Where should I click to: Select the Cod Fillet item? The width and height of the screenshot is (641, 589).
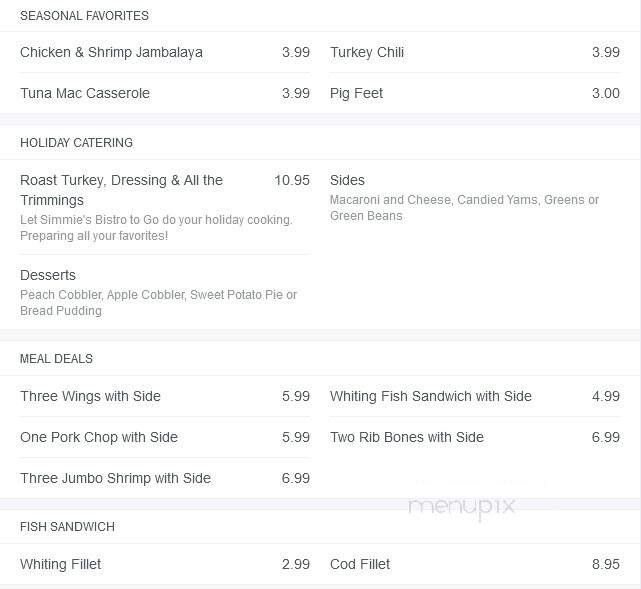click(360, 564)
